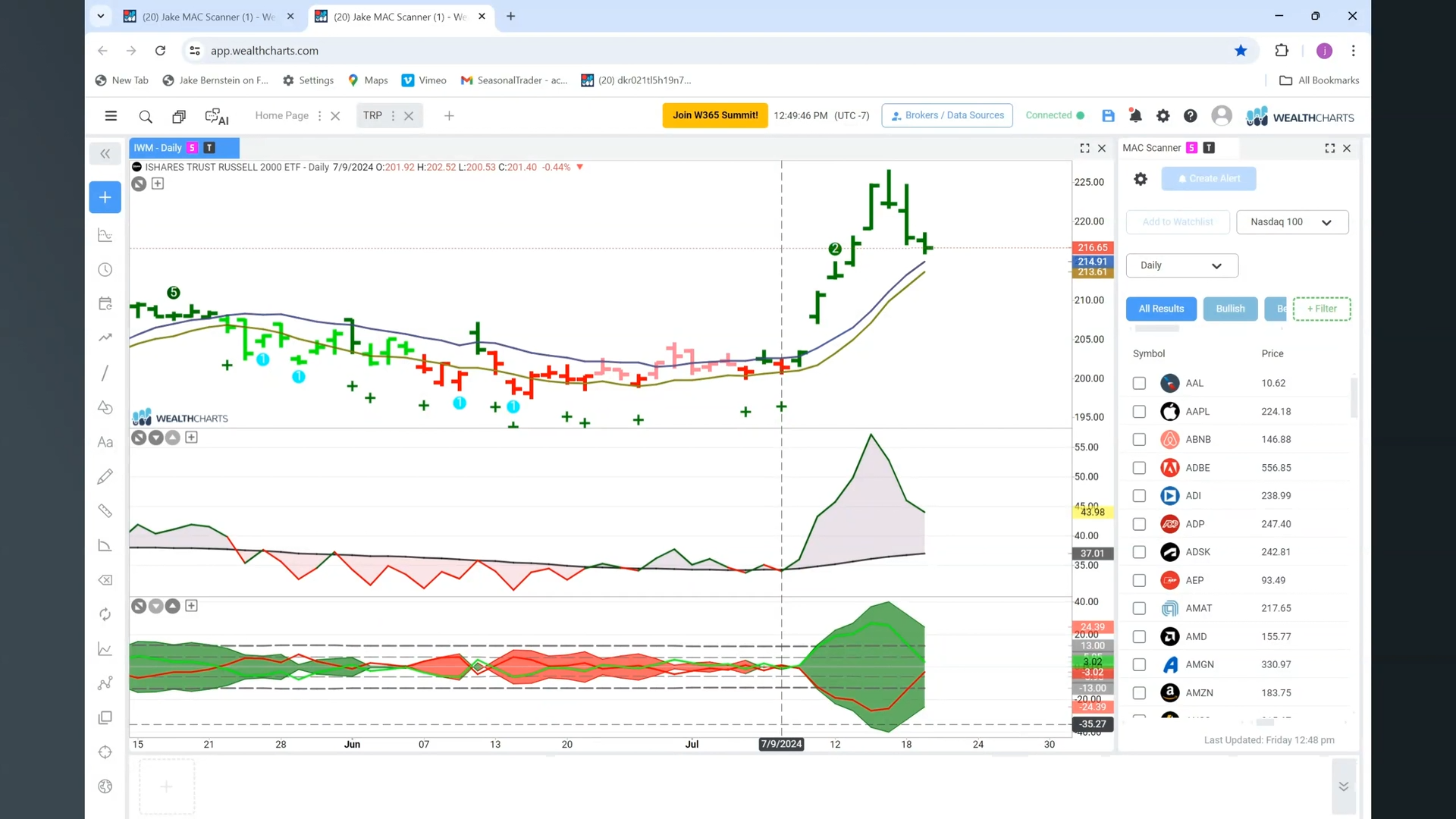Select the eraser delete drawings tool
Screen dimensions: 1456x819
105,580
